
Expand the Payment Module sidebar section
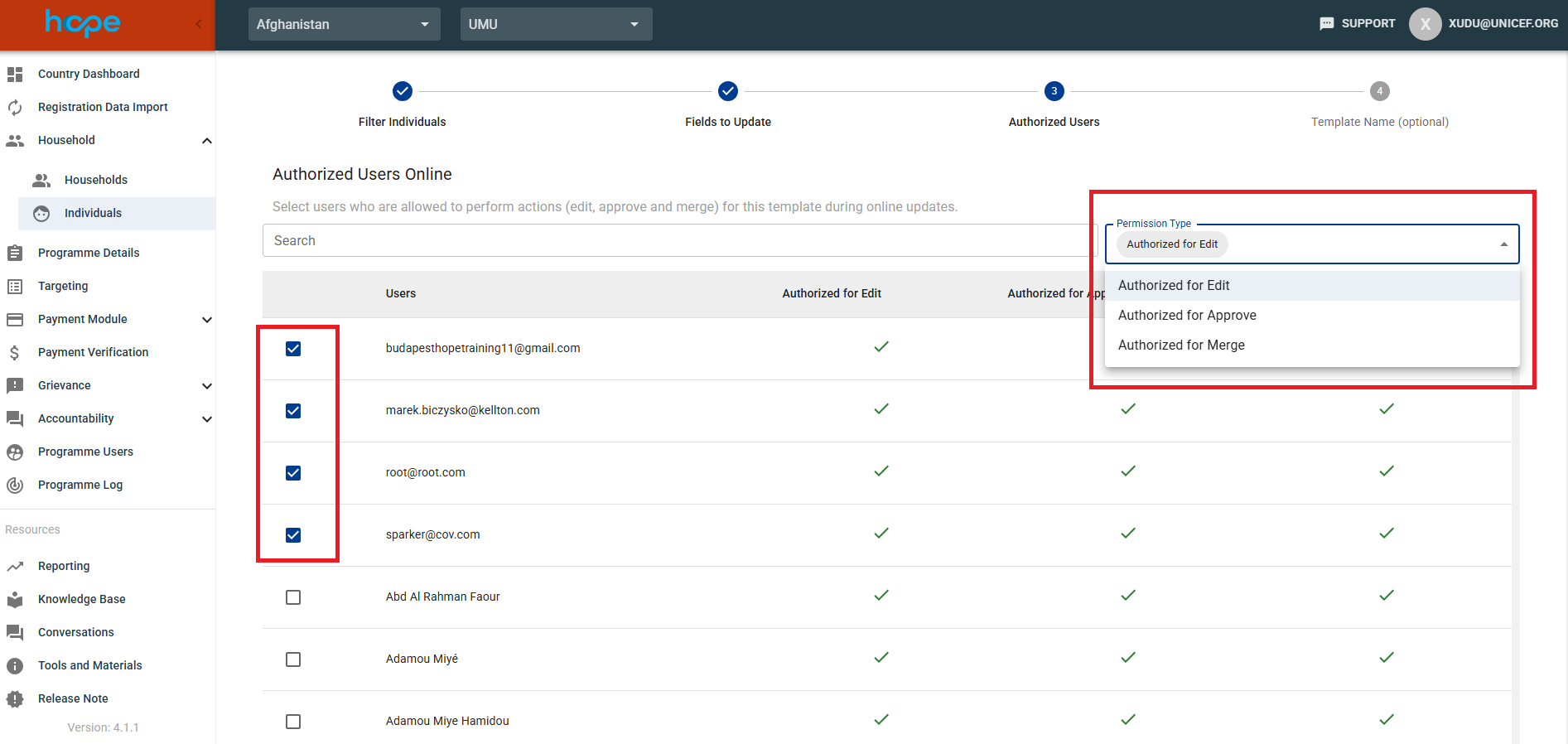[207, 320]
